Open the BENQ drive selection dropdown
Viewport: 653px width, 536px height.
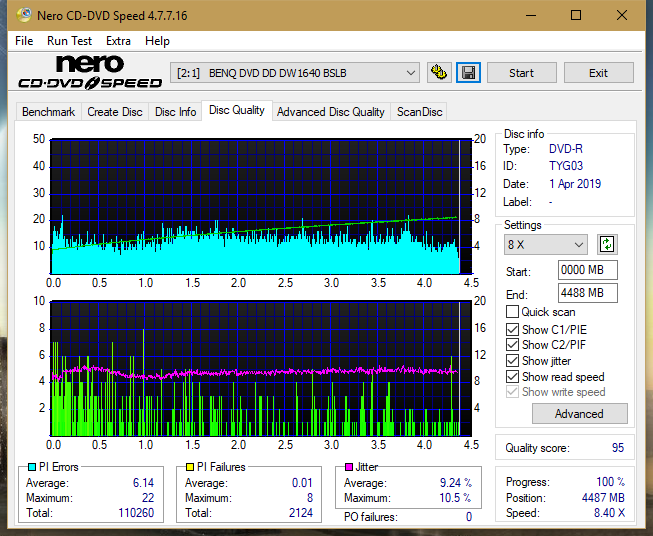pos(295,73)
